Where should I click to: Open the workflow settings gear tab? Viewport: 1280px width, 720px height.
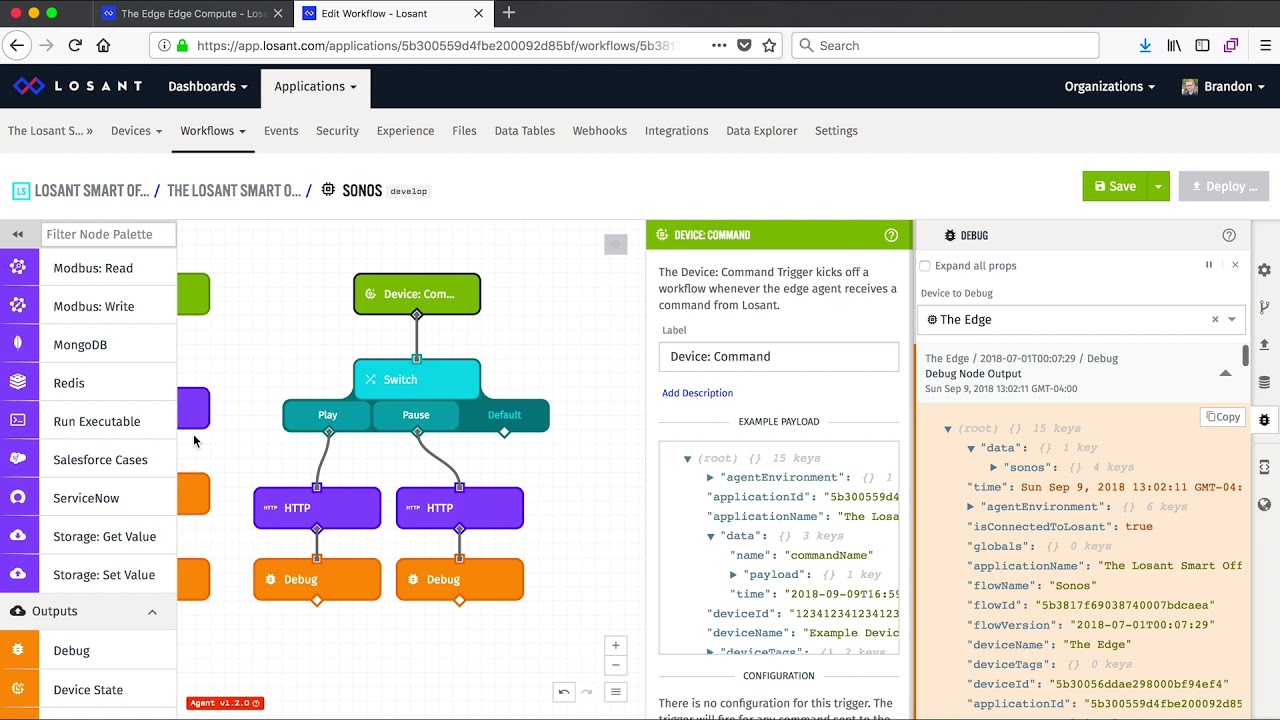pos(1264,270)
